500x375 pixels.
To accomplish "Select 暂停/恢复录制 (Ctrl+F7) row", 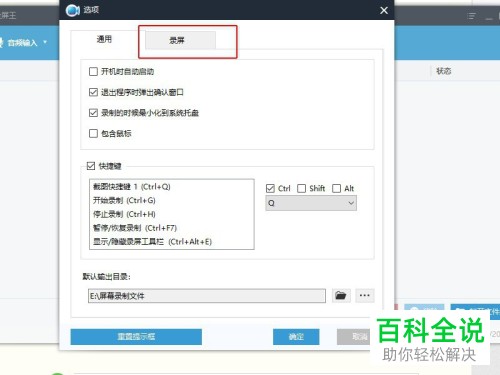I will (172, 228).
